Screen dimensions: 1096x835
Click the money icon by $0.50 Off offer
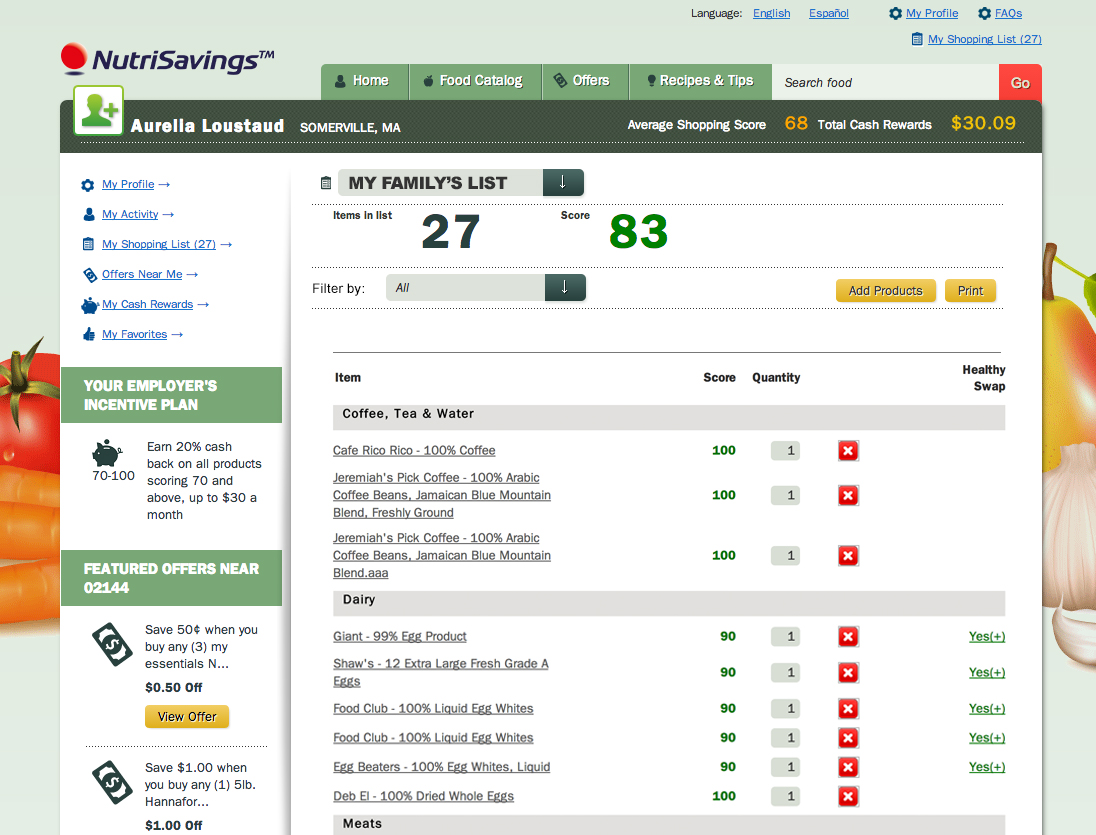(x=112, y=644)
